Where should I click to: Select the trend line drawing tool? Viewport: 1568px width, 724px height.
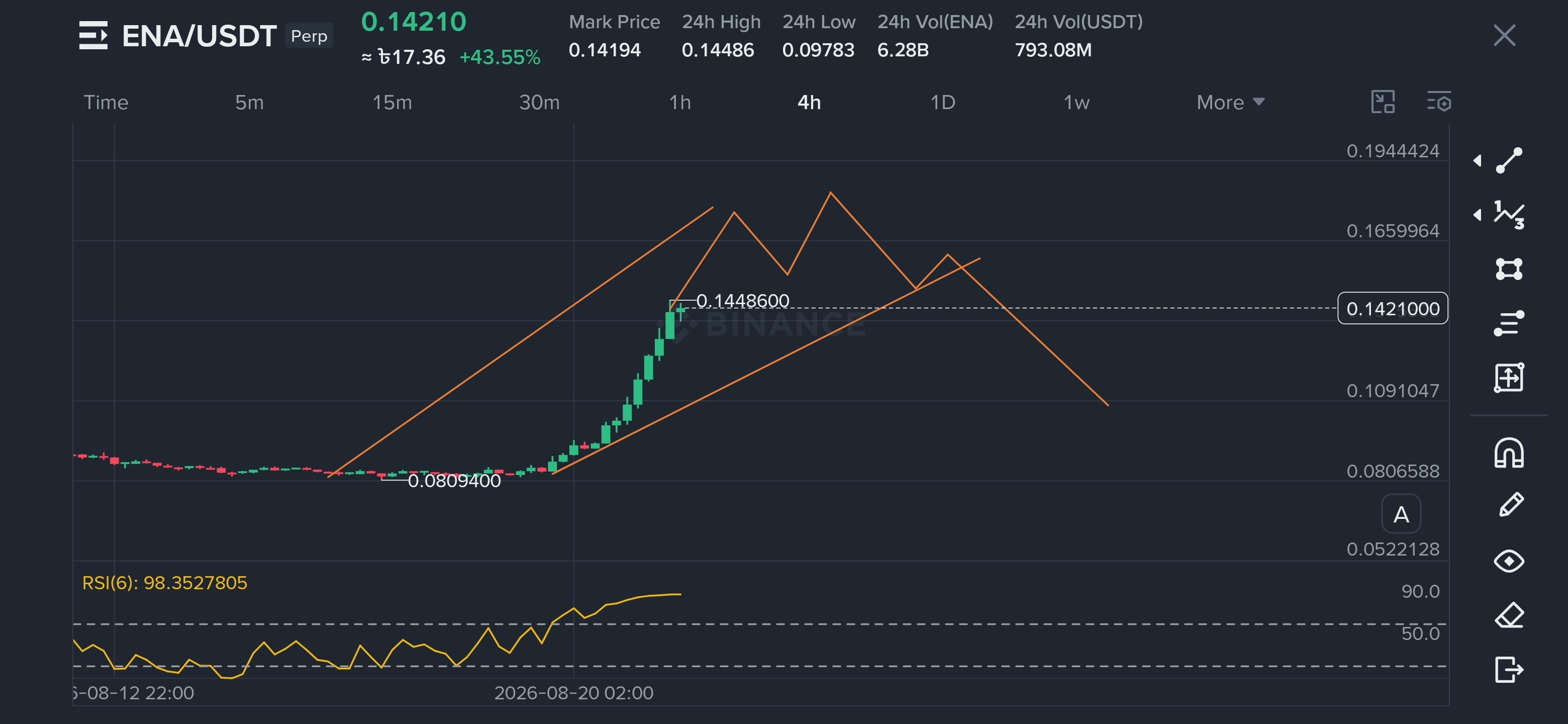tap(1509, 161)
